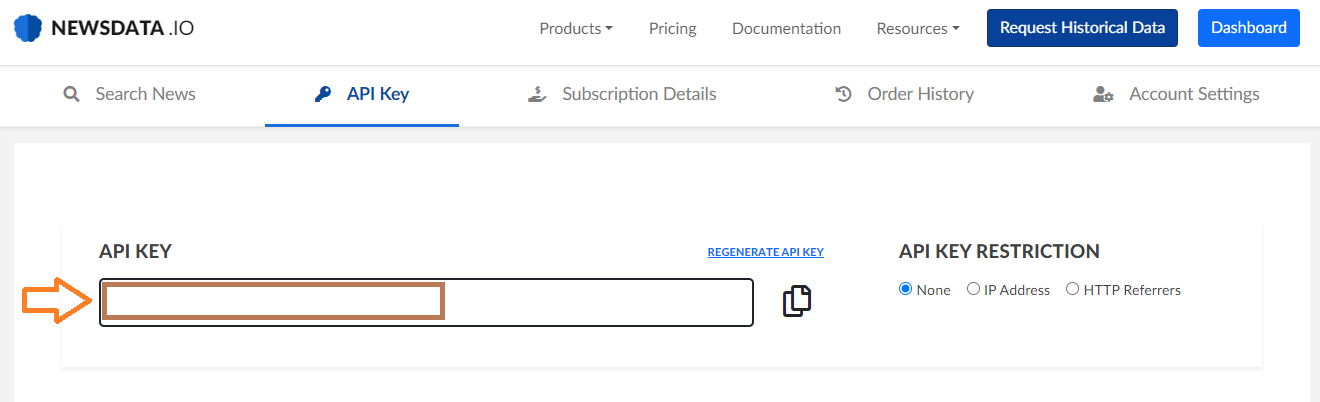Open the Resources dropdown menu
The height and width of the screenshot is (402, 1320).
[918, 28]
